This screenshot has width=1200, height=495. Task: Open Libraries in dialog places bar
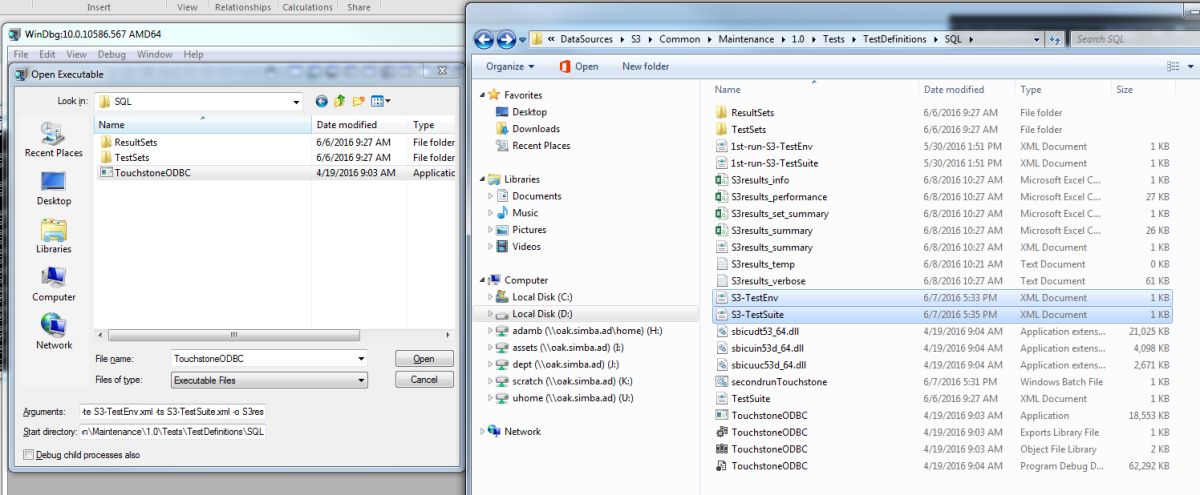[x=54, y=236]
